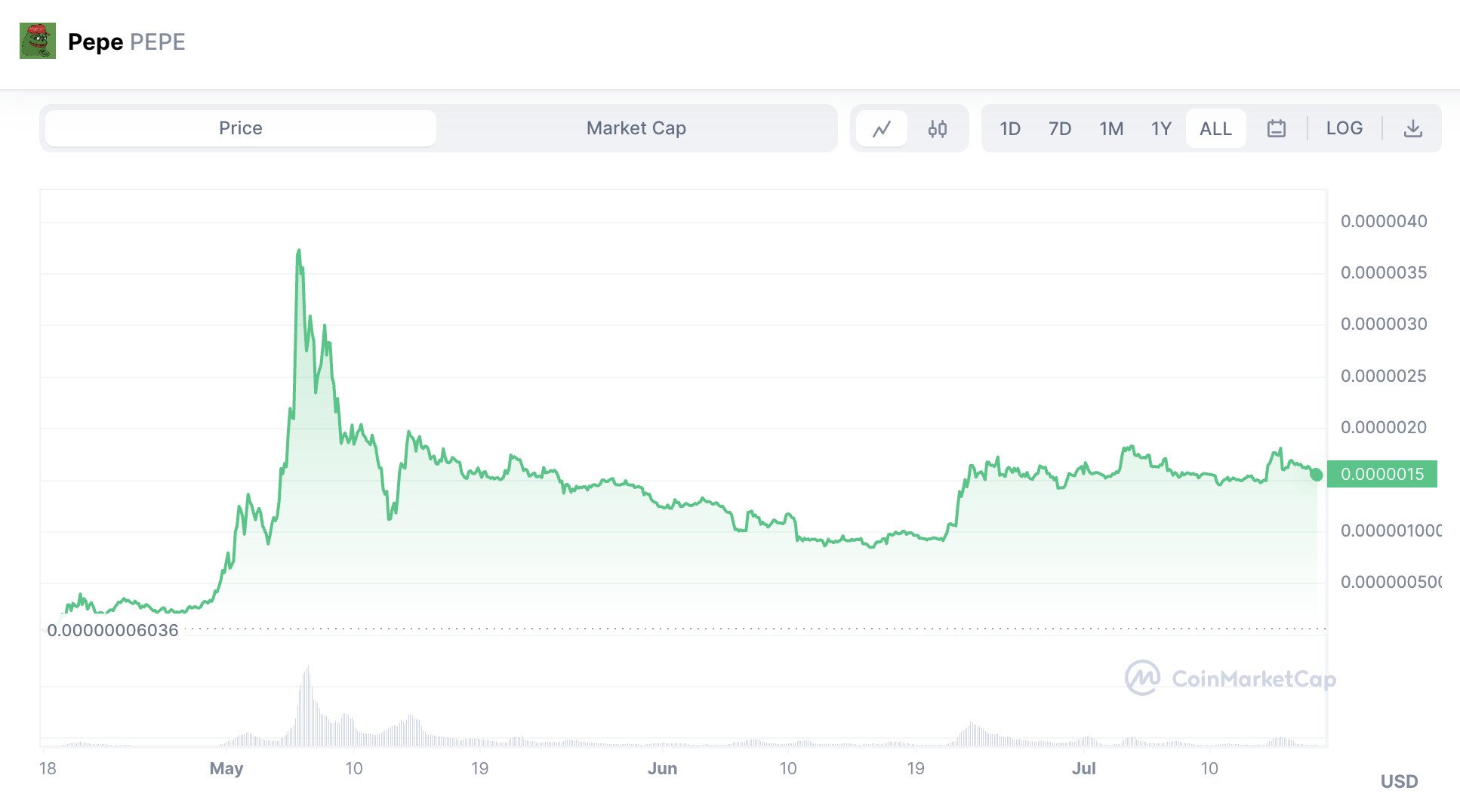Click Pepe PEPE title text
The height and width of the screenshot is (812, 1460).
point(126,42)
